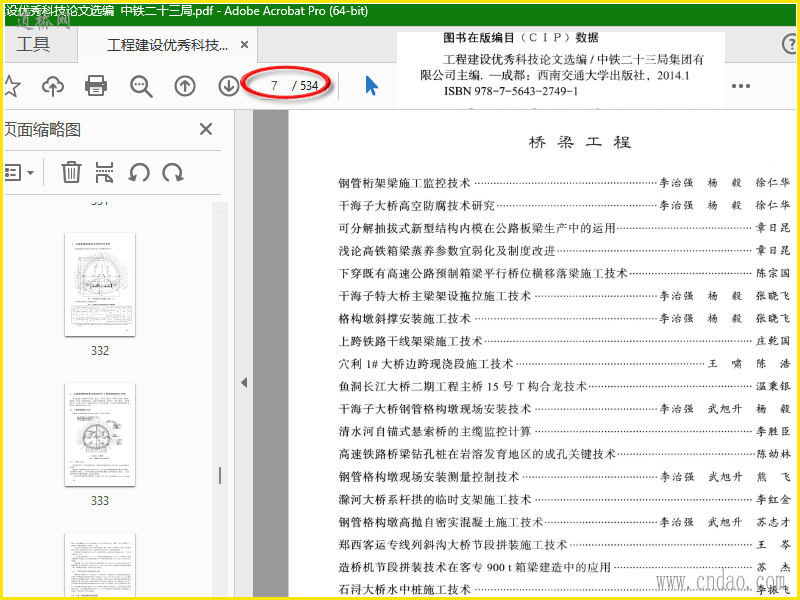Click entry 浅论高铁箱梁蒸养参数宜弱化及制度改进

[446, 251]
